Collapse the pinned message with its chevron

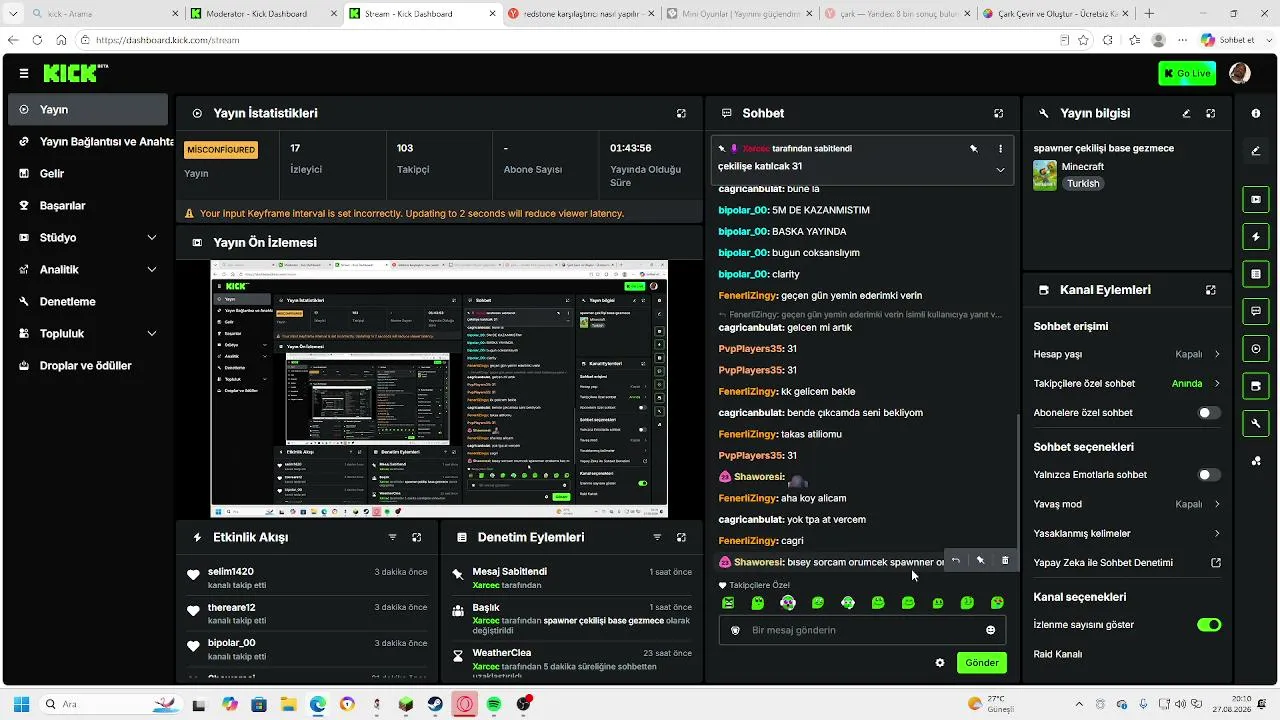pyautogui.click(x=1000, y=170)
